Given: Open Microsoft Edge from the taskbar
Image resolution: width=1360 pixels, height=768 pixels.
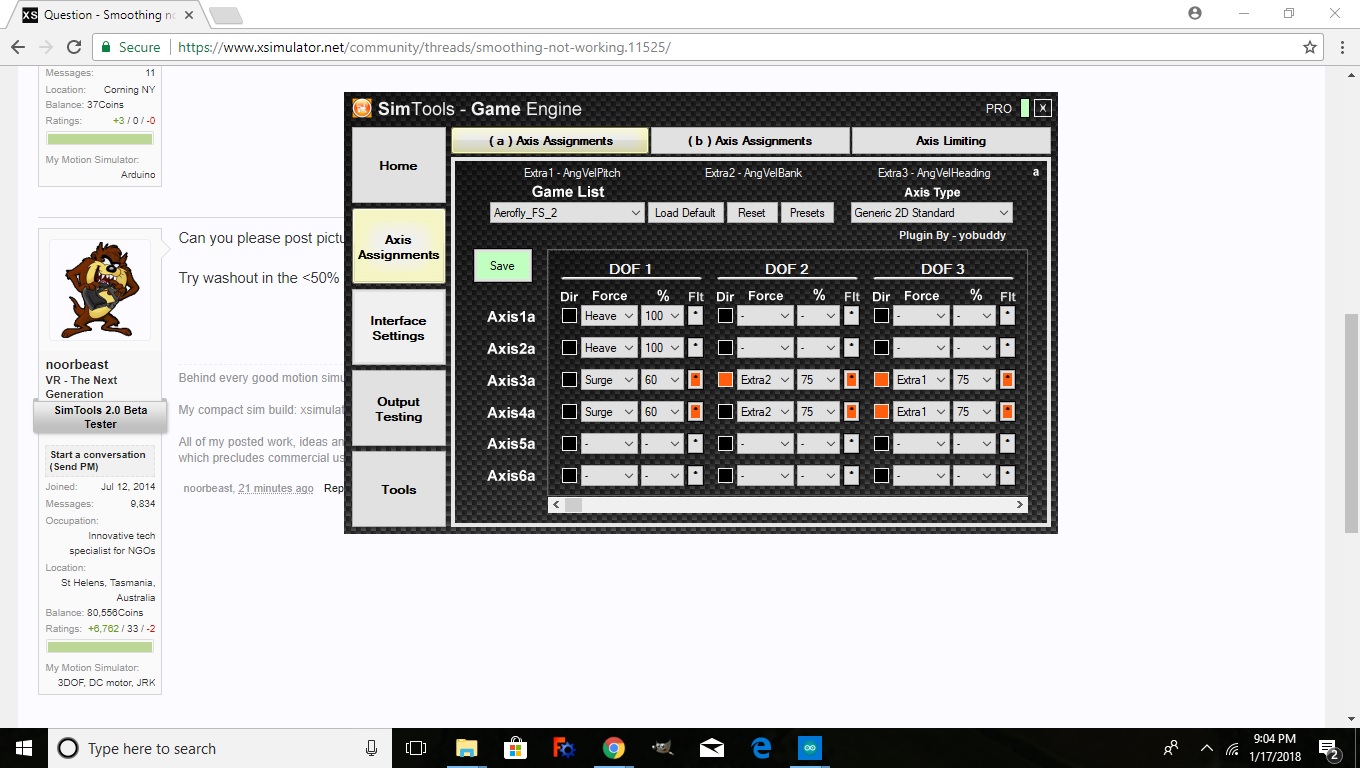Looking at the screenshot, I should point(760,748).
